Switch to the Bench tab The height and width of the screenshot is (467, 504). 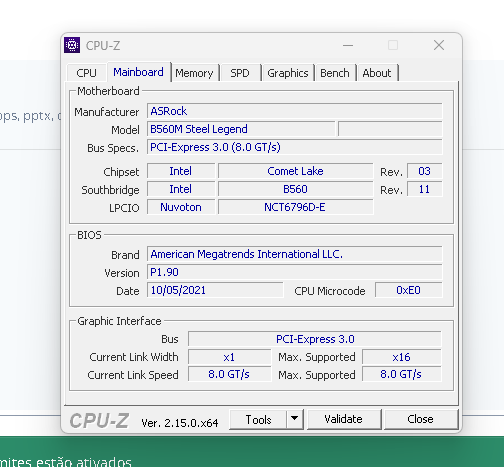pos(335,73)
